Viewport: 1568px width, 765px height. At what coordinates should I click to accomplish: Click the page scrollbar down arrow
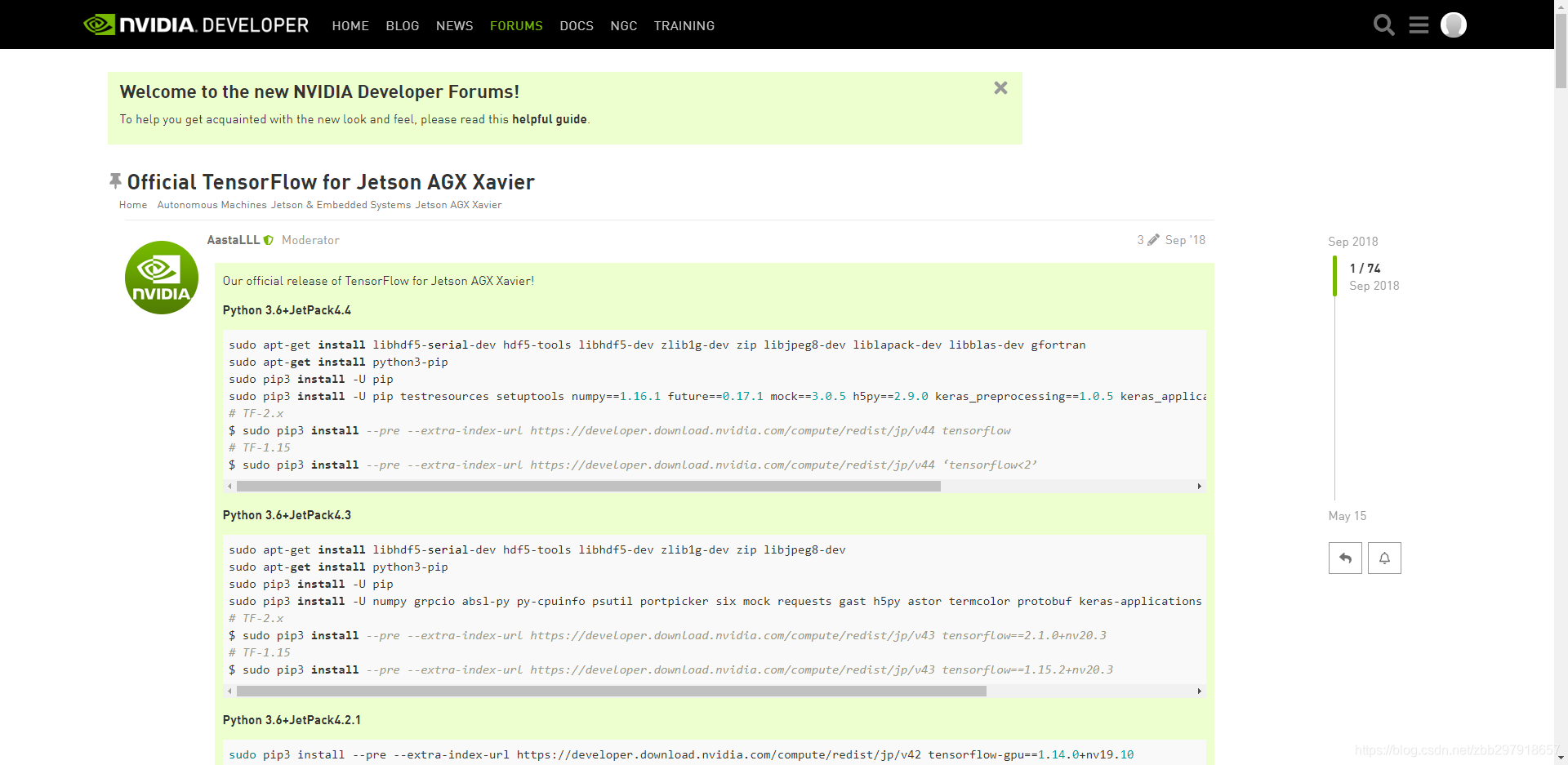pos(1561,758)
